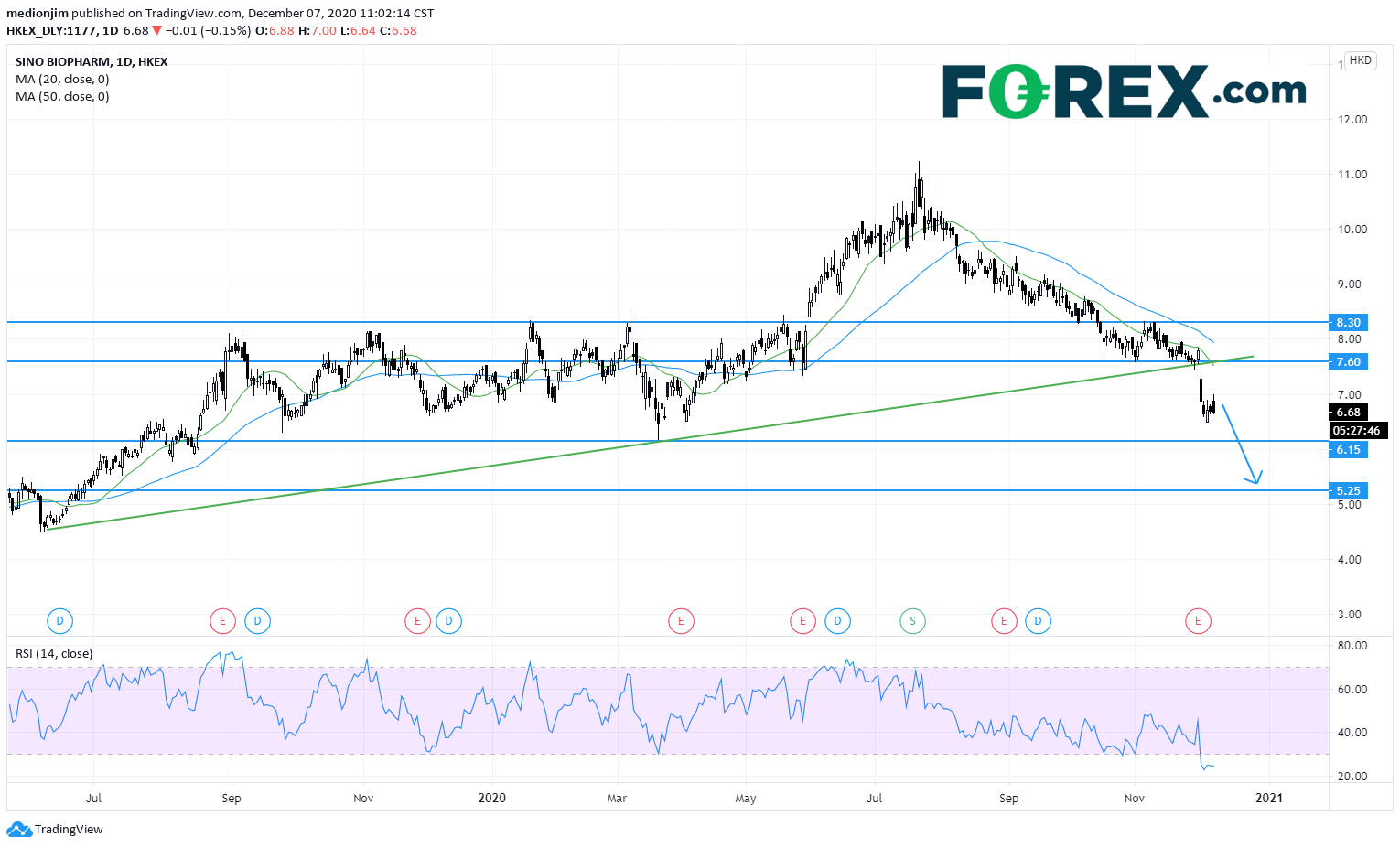Screen dimensions: 1400x848
Task: Click the 6.15 support level price tag
Action: [x=1348, y=450]
